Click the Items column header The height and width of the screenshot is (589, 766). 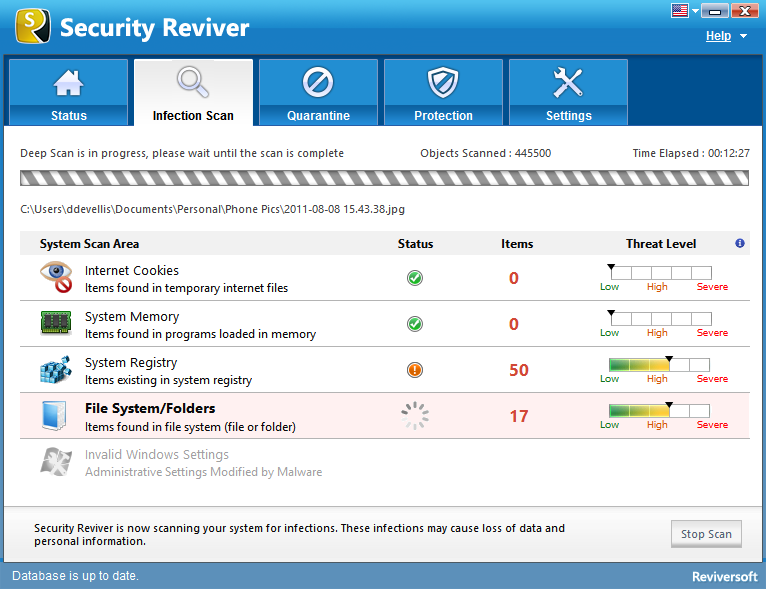click(517, 244)
